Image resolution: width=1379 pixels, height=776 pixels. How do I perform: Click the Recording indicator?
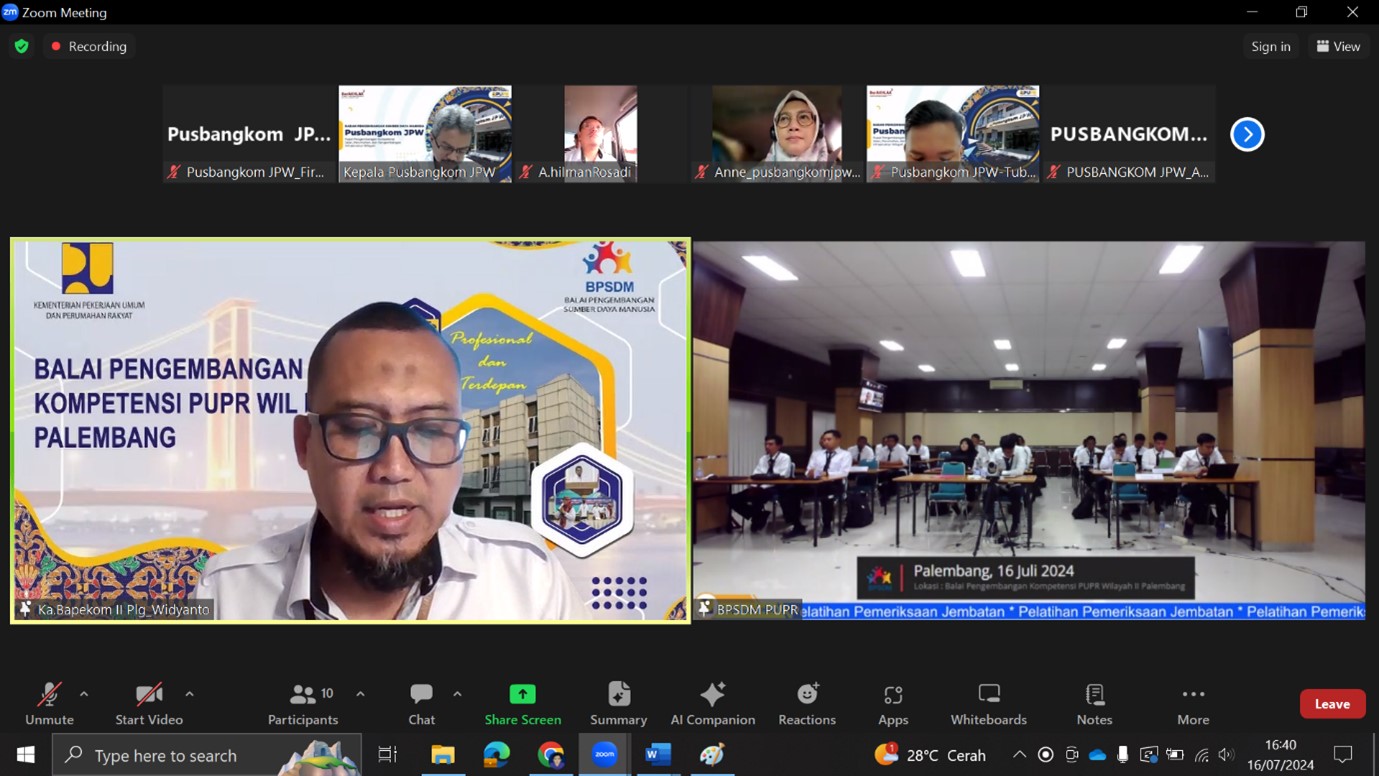click(x=89, y=46)
